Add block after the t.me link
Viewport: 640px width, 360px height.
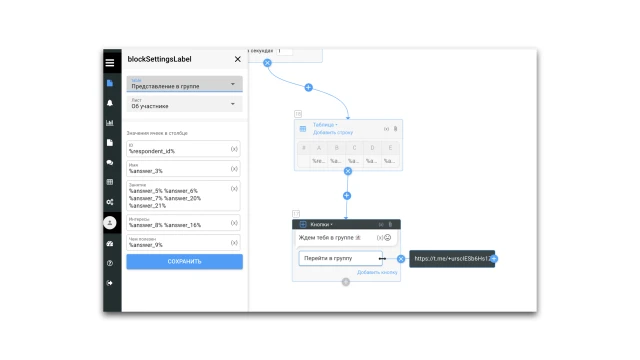point(494,259)
